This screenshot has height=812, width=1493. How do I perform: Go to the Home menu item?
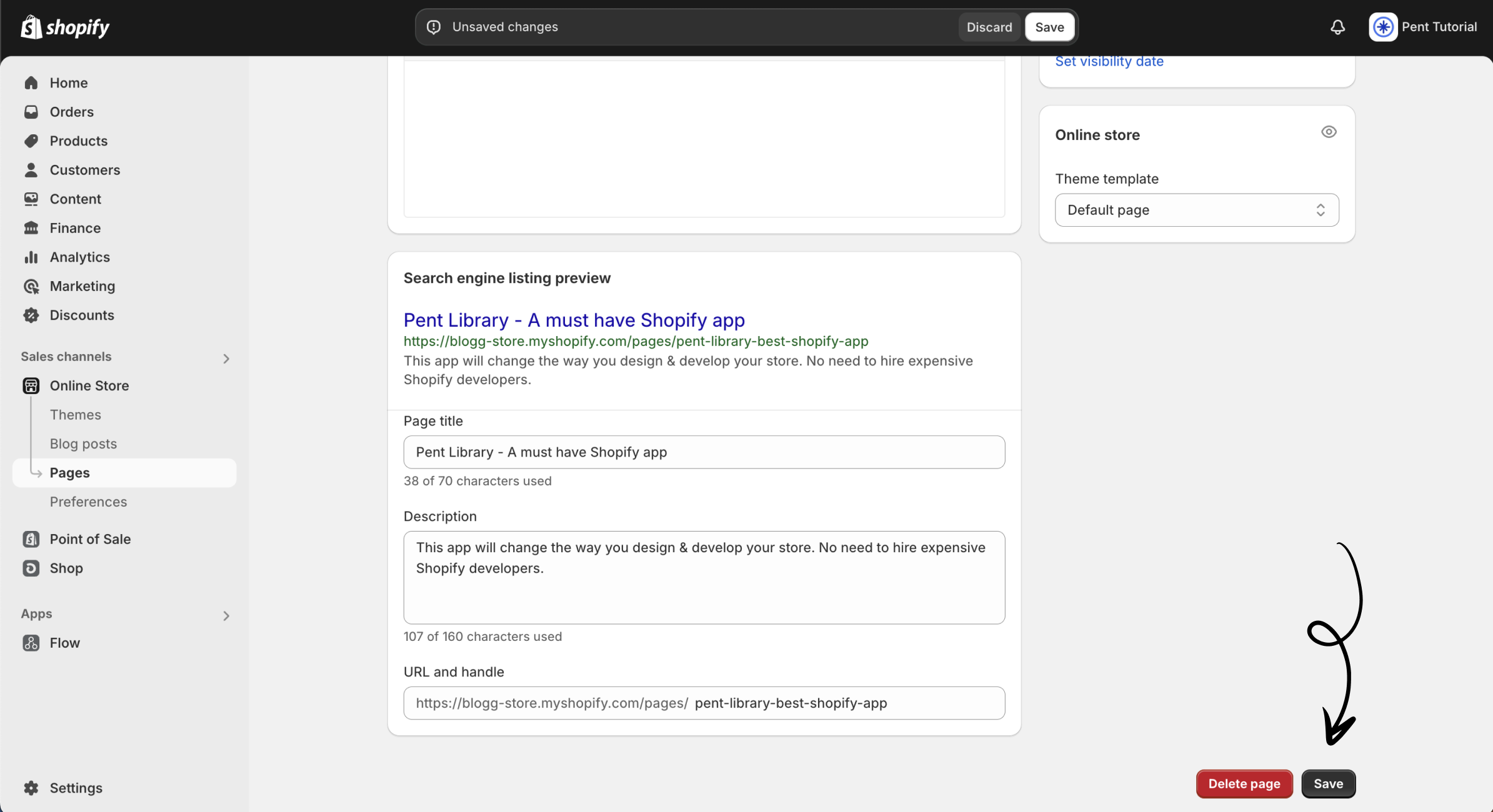(69, 82)
